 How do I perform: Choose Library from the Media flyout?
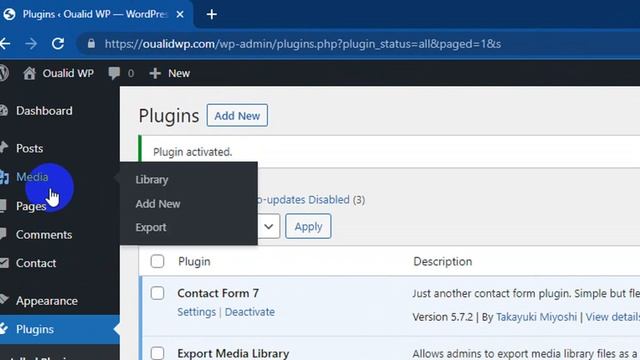point(152,180)
